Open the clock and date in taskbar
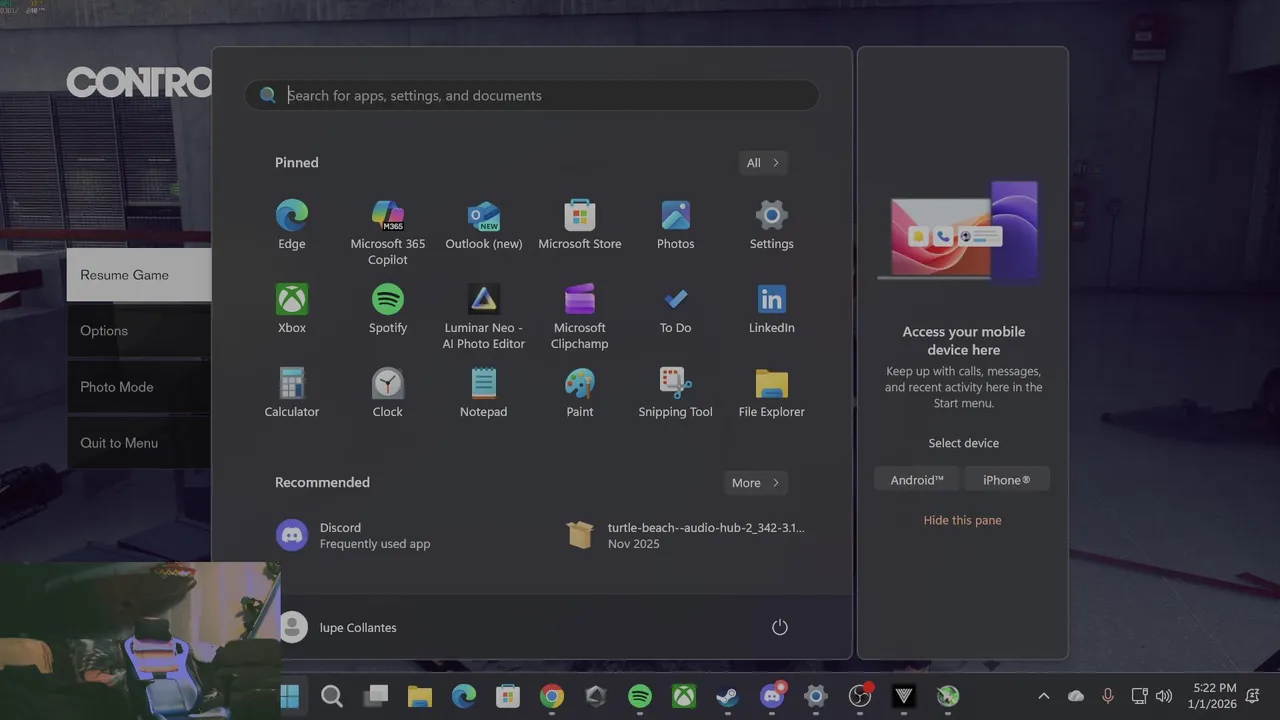This screenshot has width=1280, height=720. tap(1212, 696)
